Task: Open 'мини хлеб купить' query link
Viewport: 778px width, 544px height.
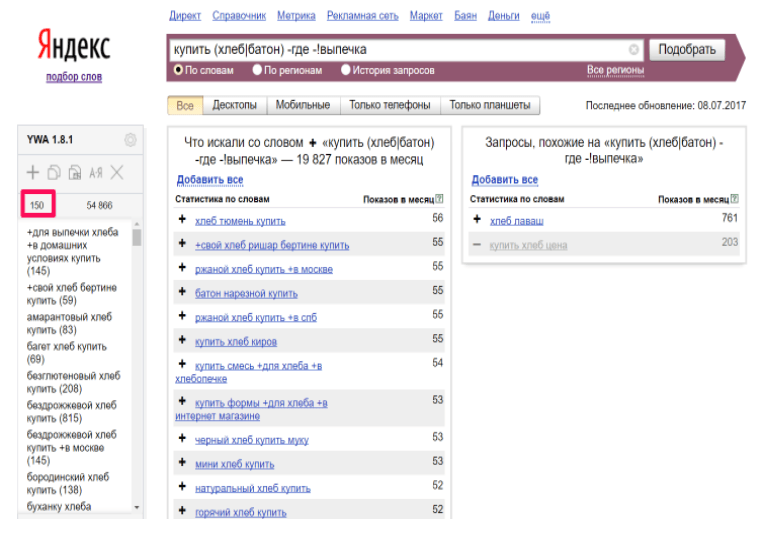Action: click(x=234, y=464)
